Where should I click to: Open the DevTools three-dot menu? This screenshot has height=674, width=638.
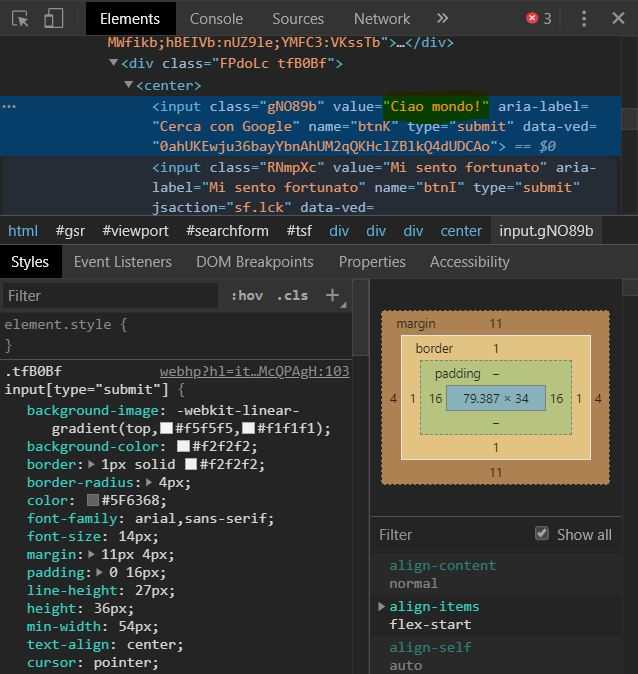click(584, 18)
